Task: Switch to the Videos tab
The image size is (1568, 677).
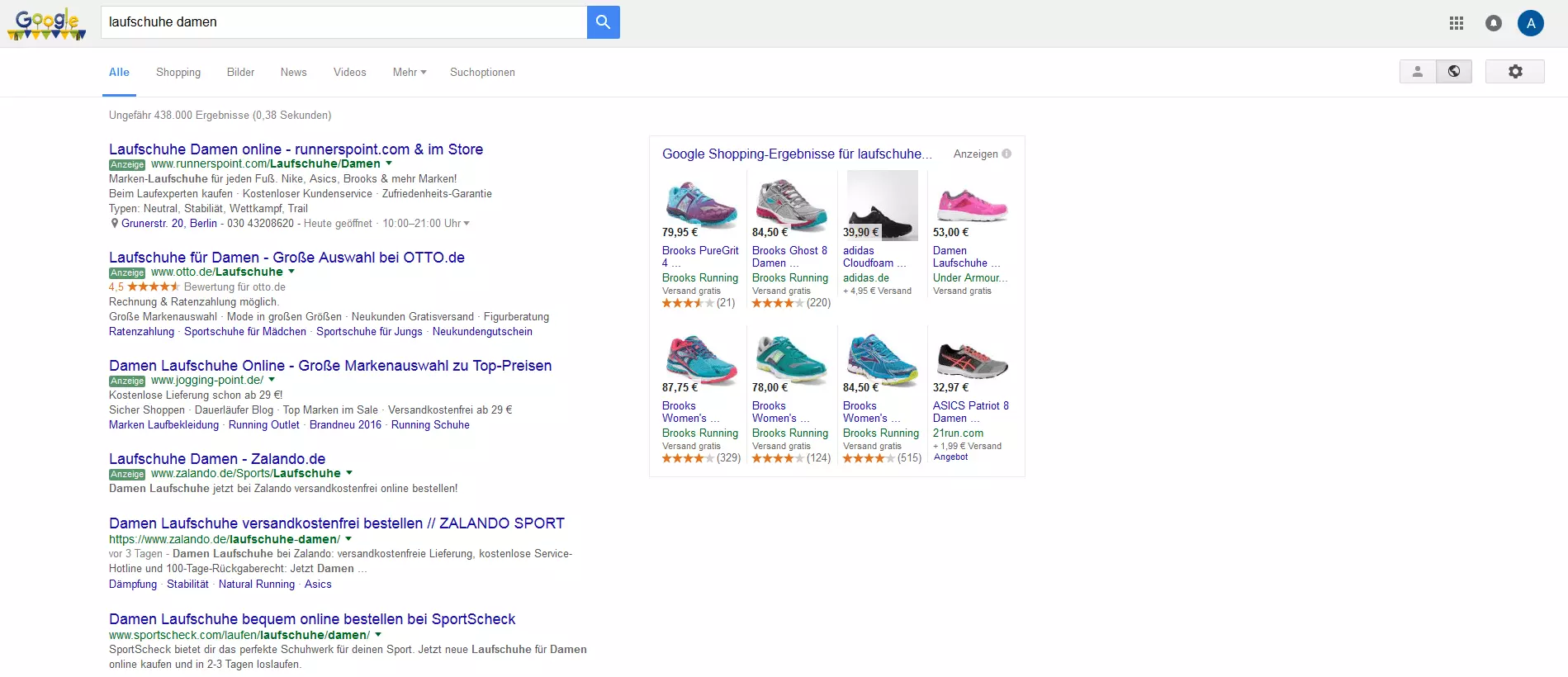Action: [x=349, y=72]
